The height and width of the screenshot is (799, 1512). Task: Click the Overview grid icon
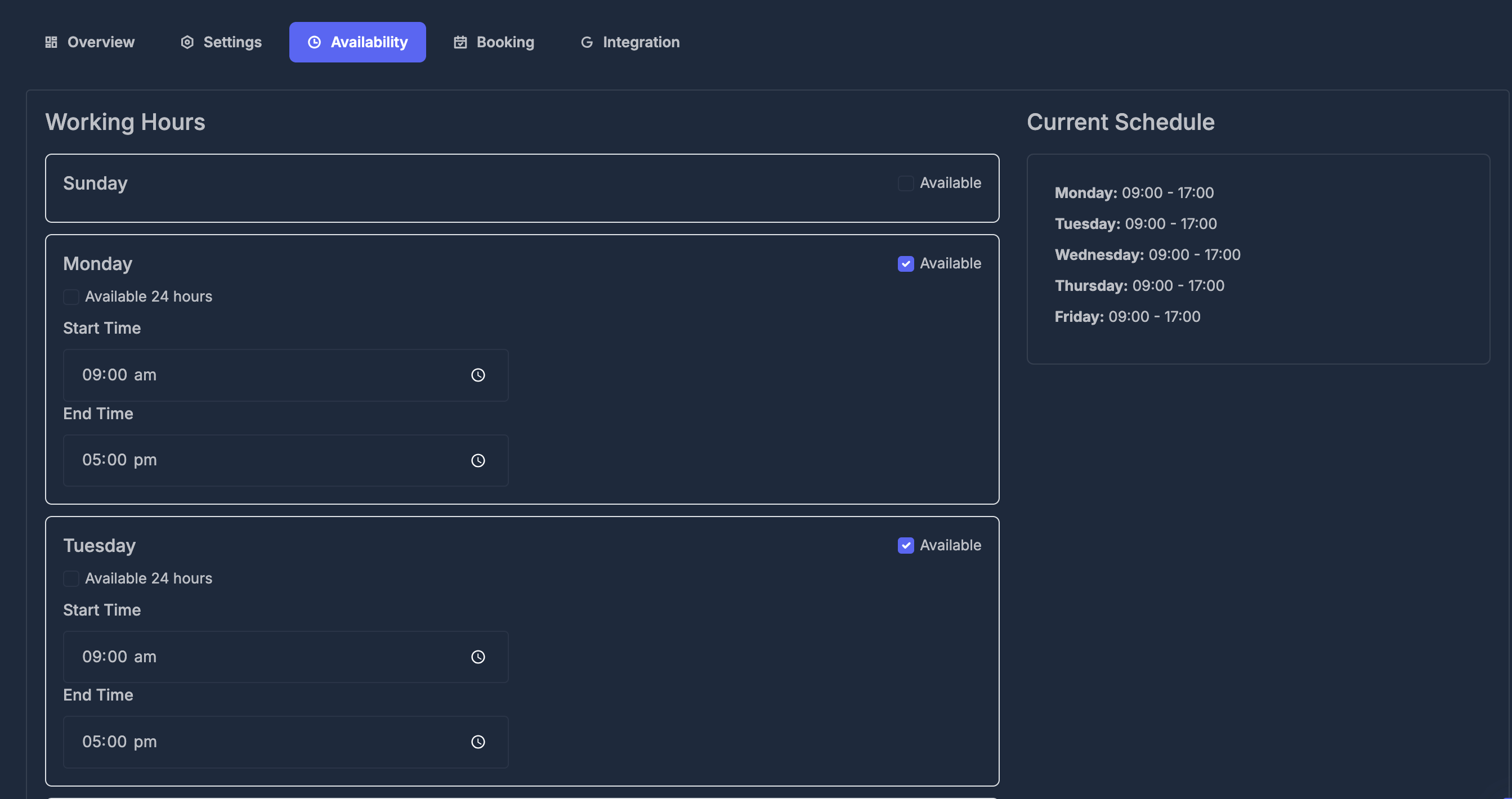click(x=51, y=42)
